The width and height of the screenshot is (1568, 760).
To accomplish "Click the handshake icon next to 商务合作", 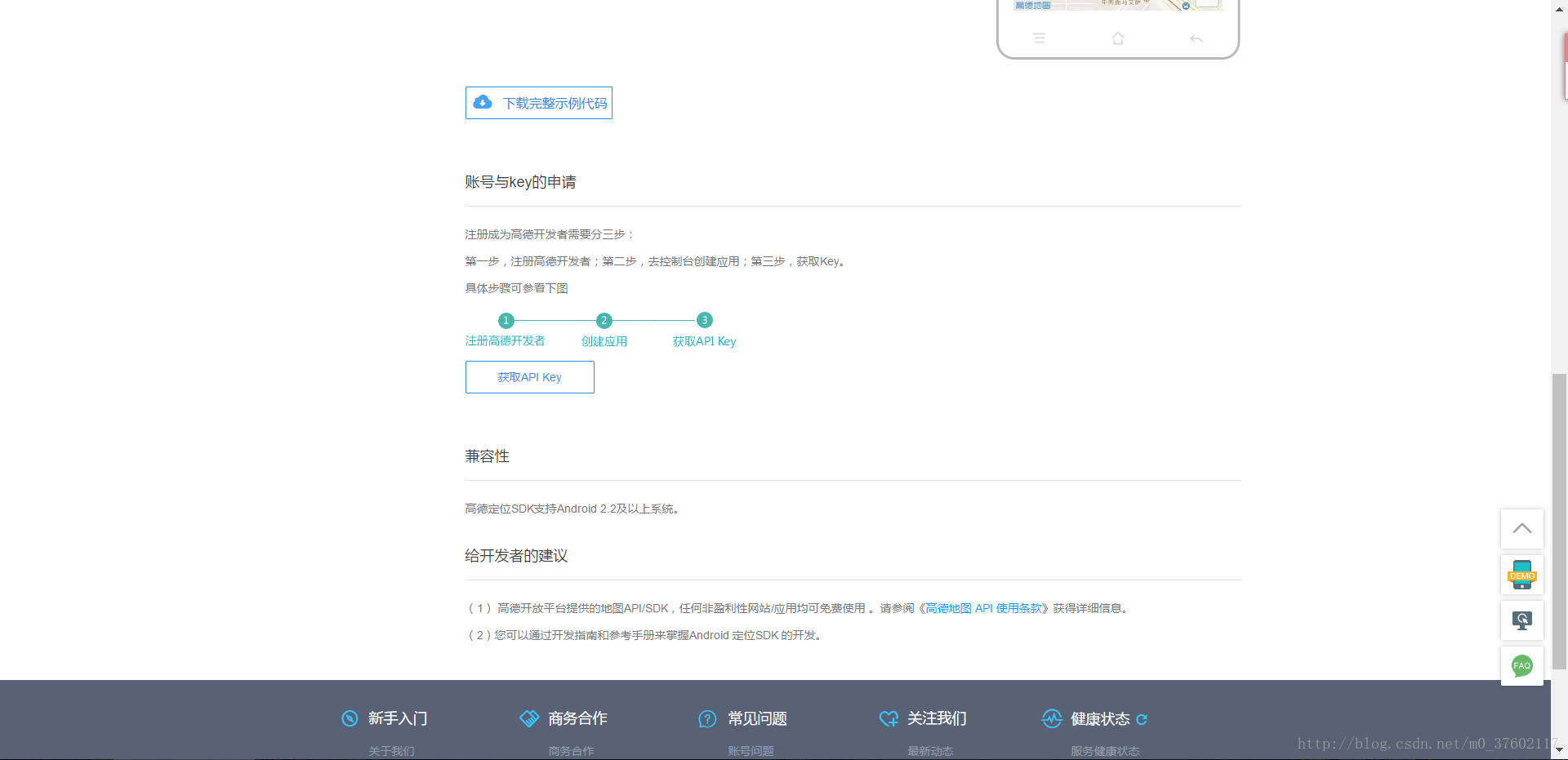I will click(529, 718).
